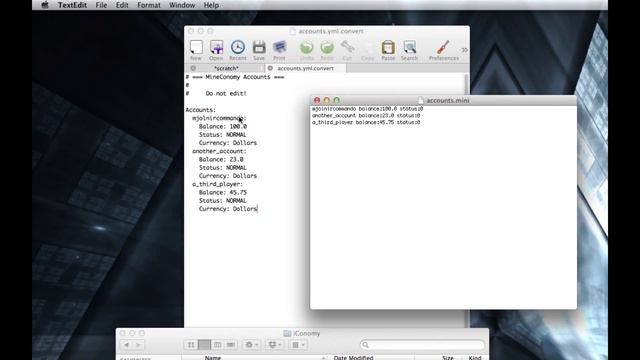This screenshot has width=640, height=360.
Task: Click the Search magnifier toolbar icon
Action: point(409,47)
